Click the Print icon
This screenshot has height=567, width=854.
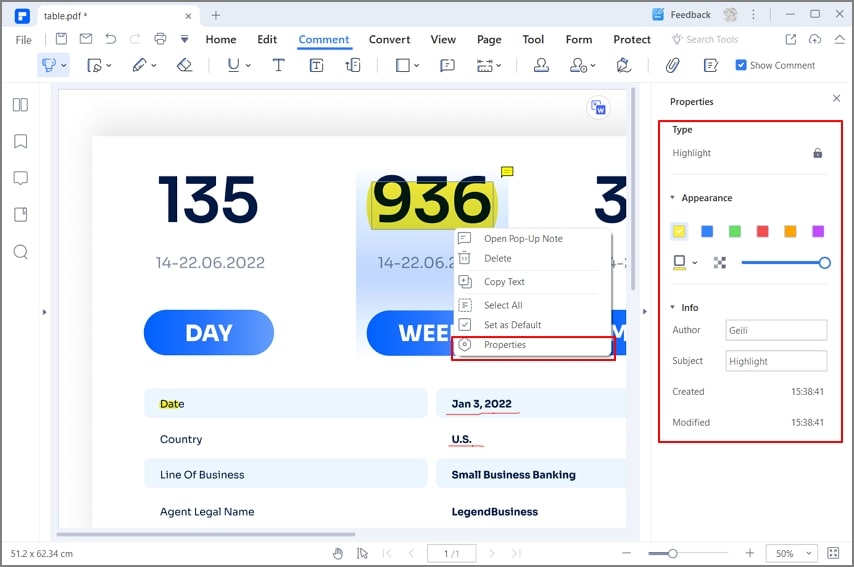coord(160,39)
